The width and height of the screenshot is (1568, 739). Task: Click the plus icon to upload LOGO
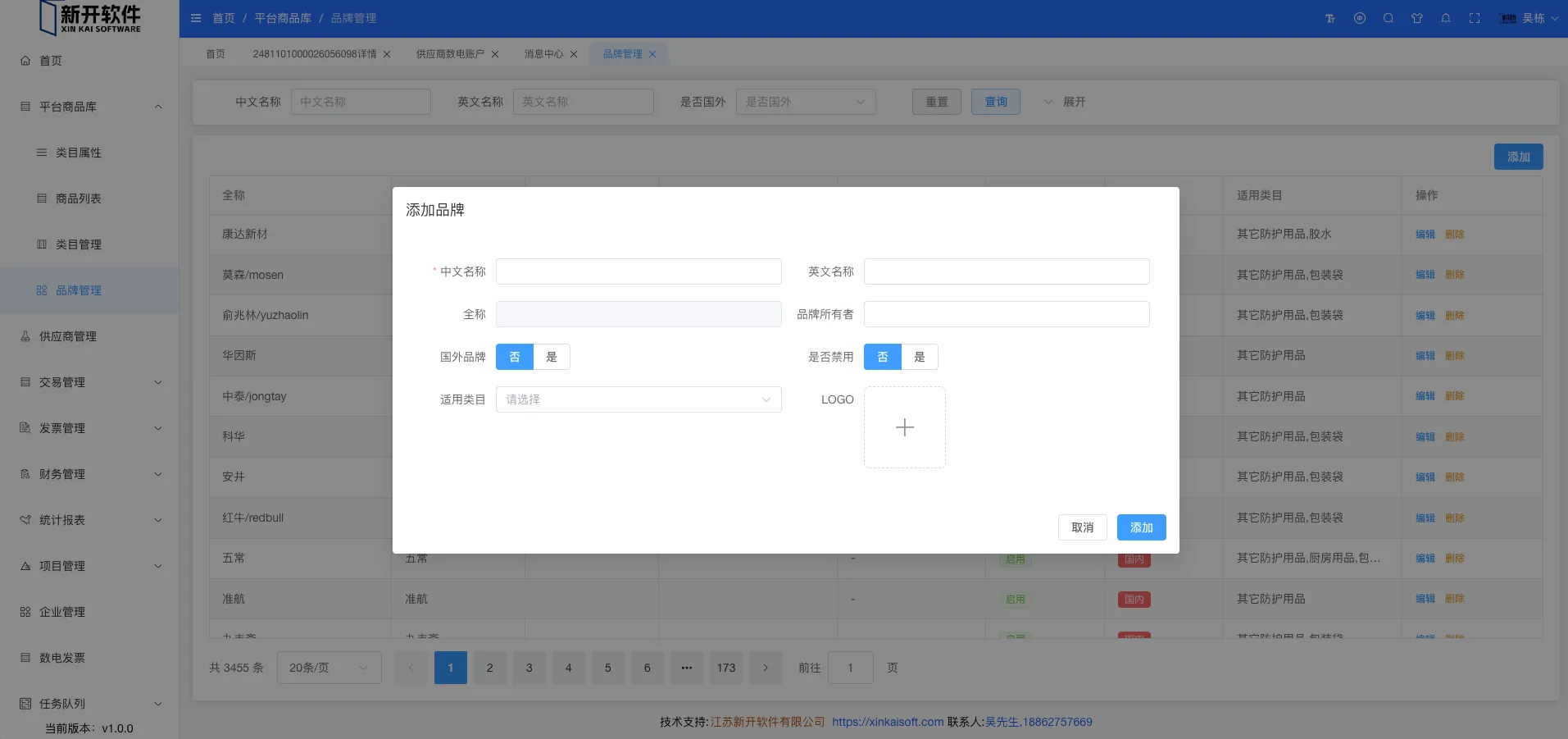(904, 427)
